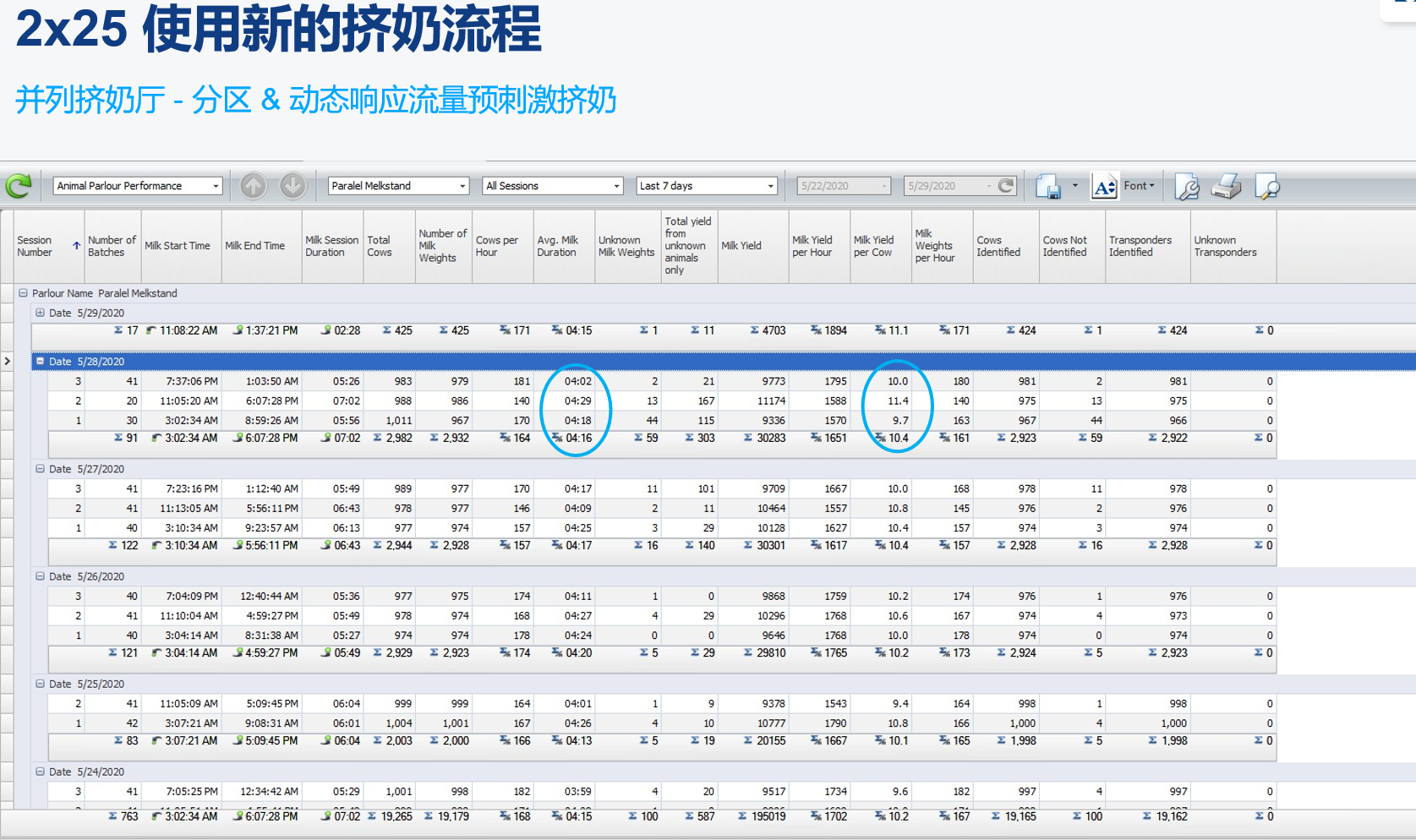Click the Cows Not Identified column header

1072,246
